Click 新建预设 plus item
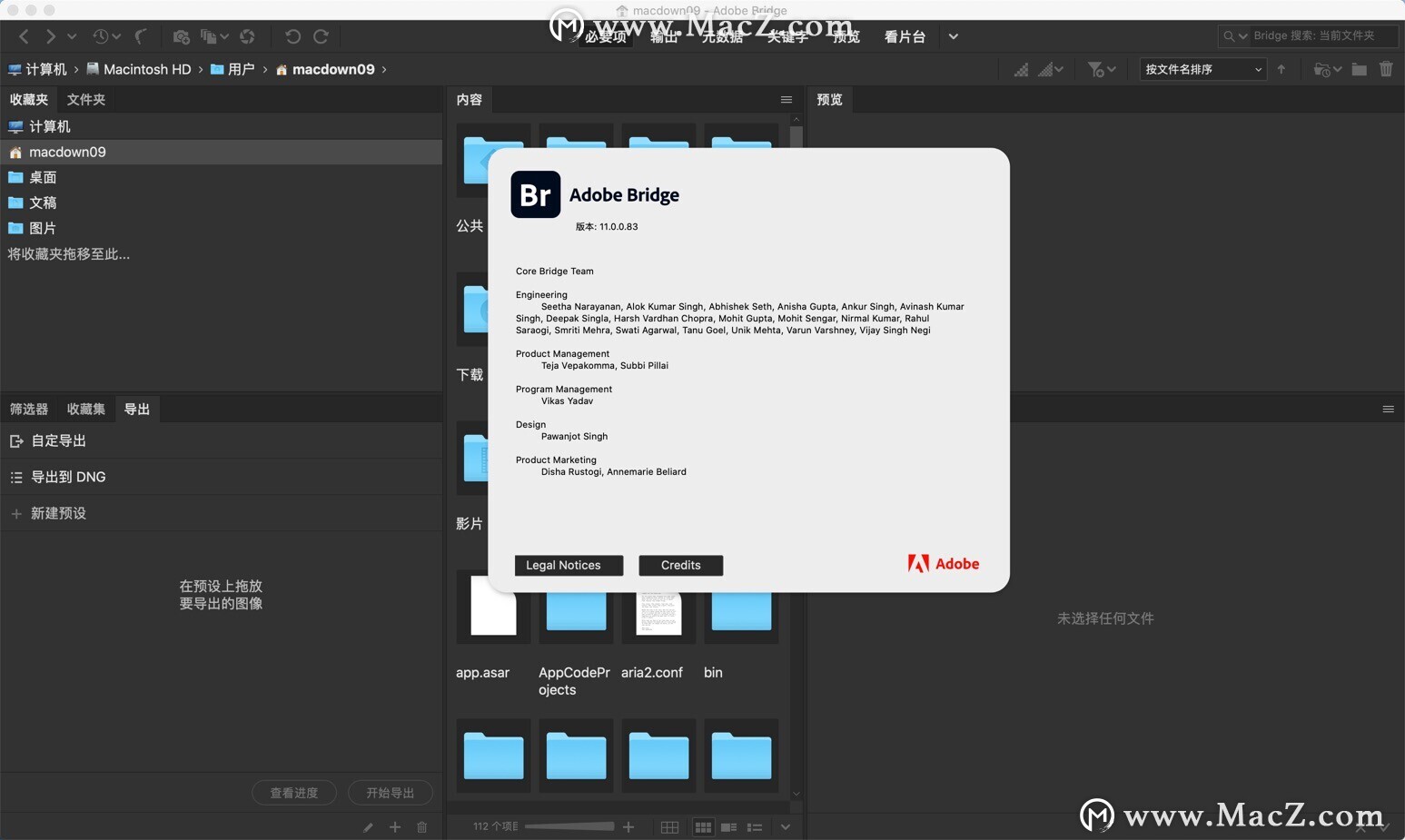Viewport: 1405px width, 840px height. pos(221,513)
